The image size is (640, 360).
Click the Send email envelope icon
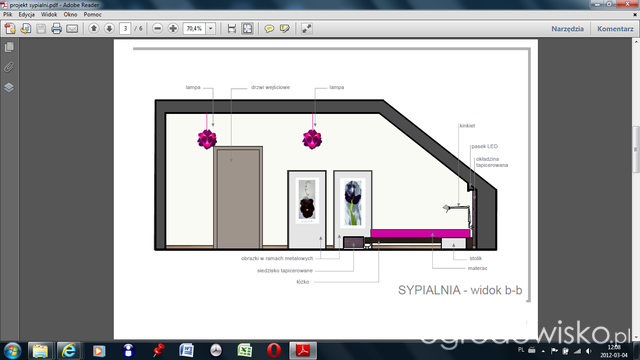click(72, 29)
